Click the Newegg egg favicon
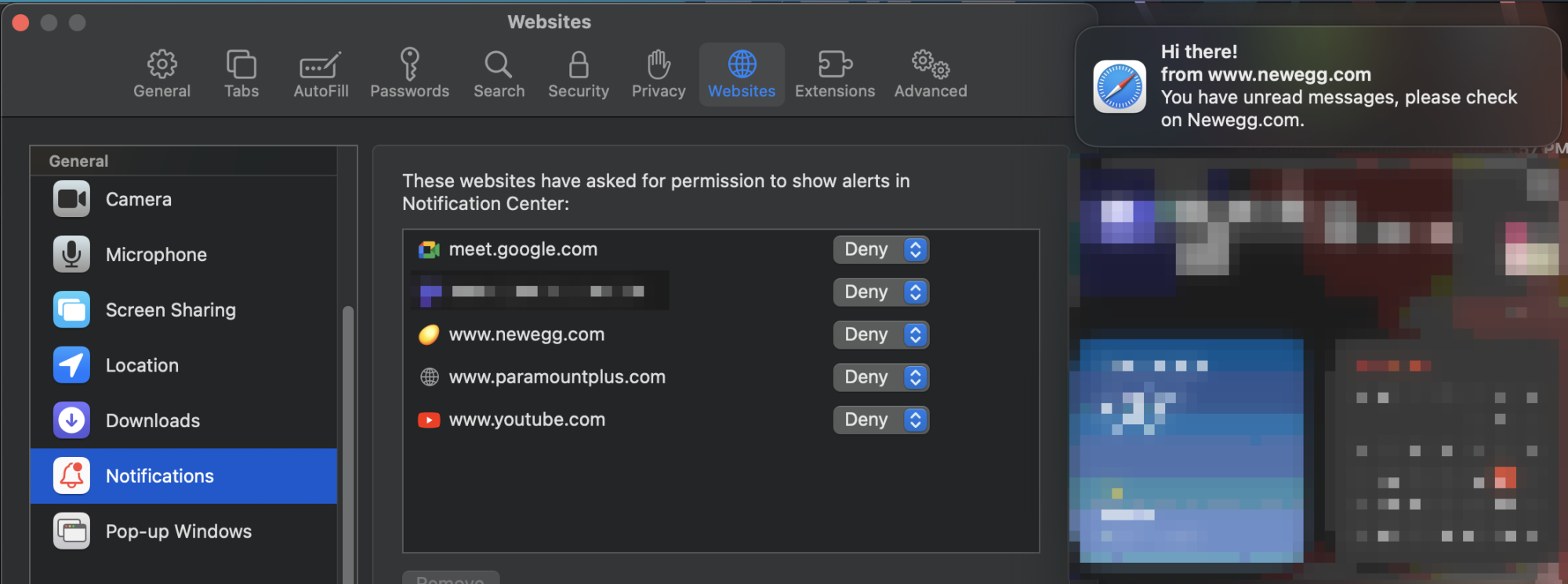This screenshot has height=584, width=1568. pyautogui.click(x=429, y=335)
